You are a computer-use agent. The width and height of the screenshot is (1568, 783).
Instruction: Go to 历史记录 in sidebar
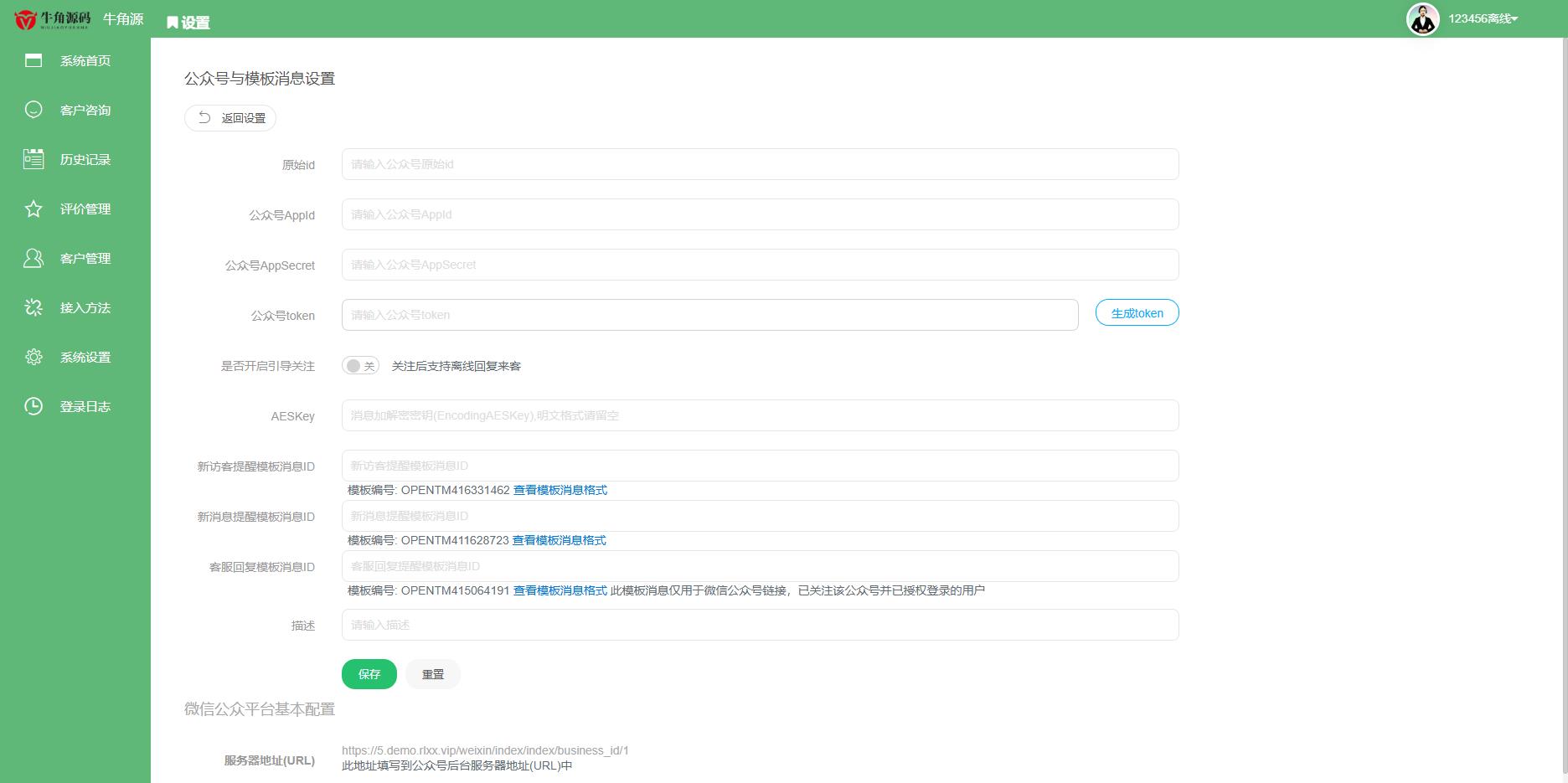(75, 159)
